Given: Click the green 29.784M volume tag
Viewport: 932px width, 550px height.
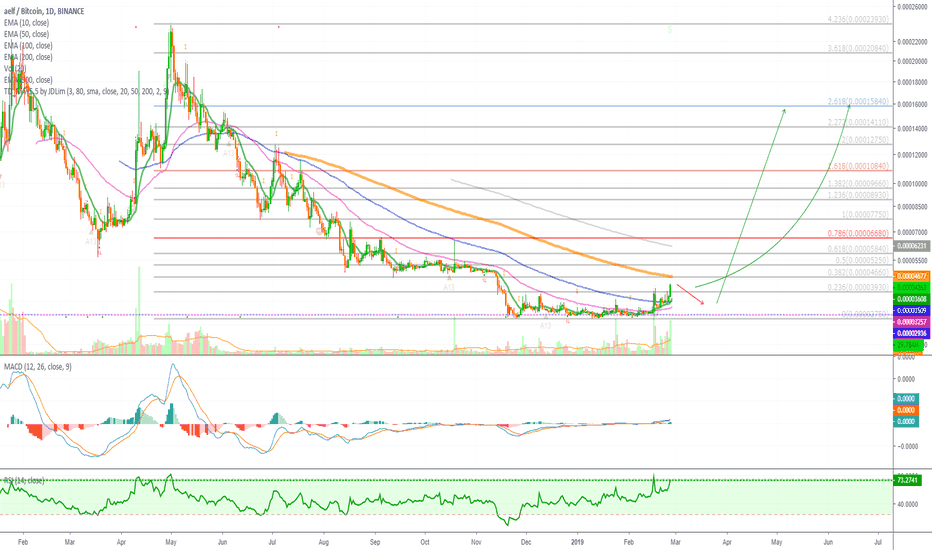Looking at the screenshot, I should point(909,345).
